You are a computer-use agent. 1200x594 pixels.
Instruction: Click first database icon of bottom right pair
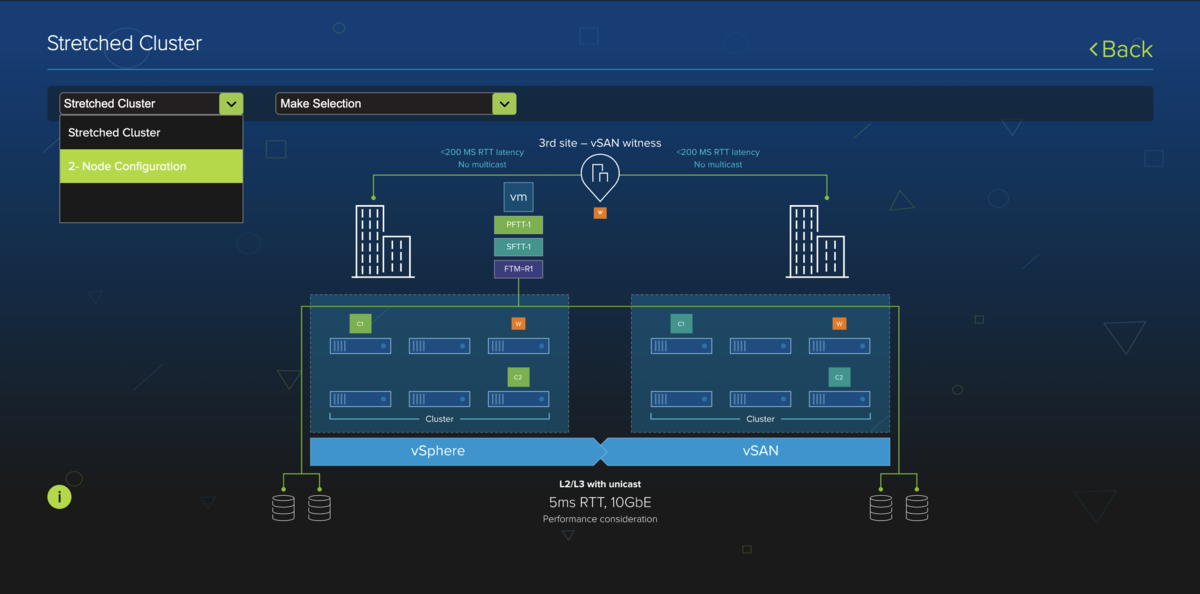tap(880, 508)
